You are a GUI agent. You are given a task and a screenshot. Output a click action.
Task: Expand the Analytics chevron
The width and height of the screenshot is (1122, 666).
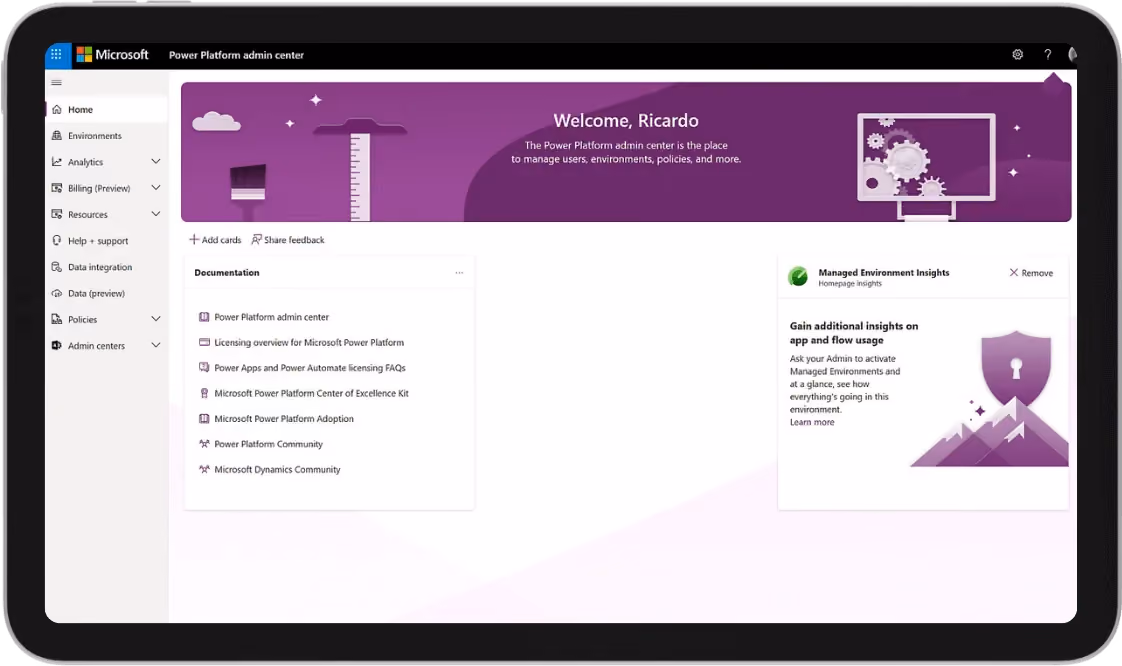(x=156, y=162)
